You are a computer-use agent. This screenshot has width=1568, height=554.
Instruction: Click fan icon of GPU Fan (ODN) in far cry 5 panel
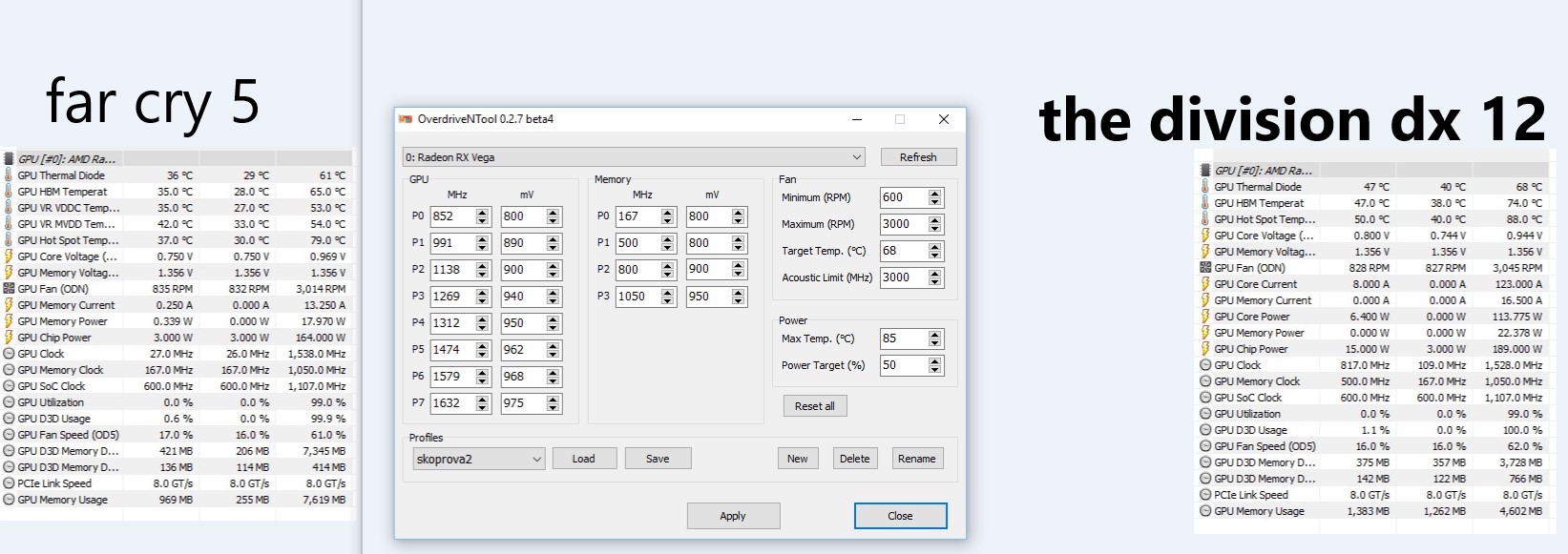pyautogui.click(x=9, y=289)
